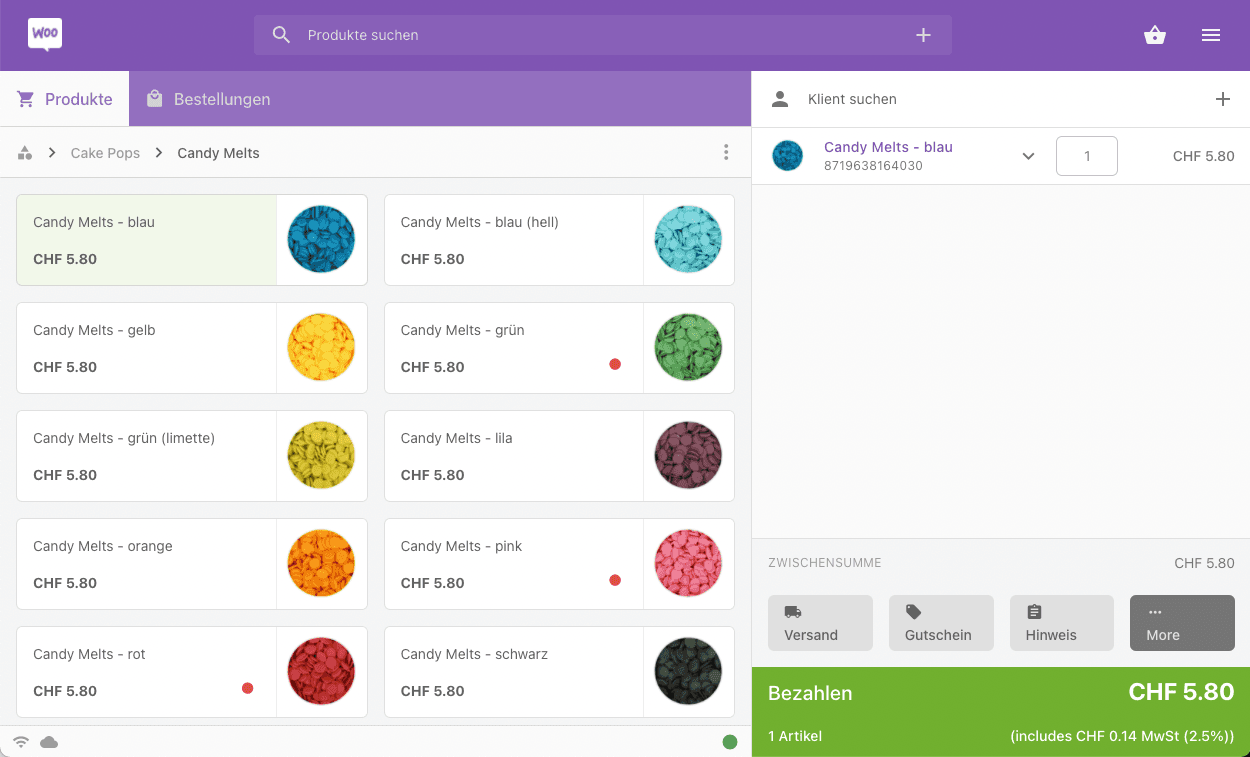Screen dimensions: 1250x757
Task: Click the Woo logo icon
Action: click(x=45, y=35)
